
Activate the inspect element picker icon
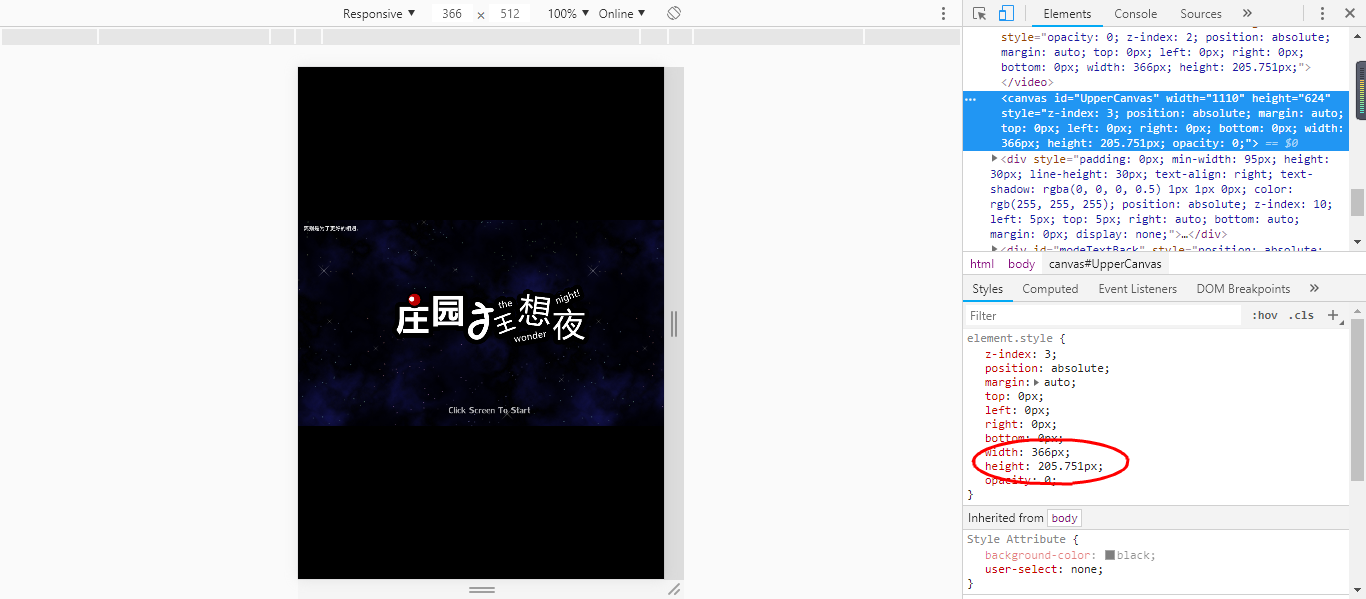click(979, 14)
